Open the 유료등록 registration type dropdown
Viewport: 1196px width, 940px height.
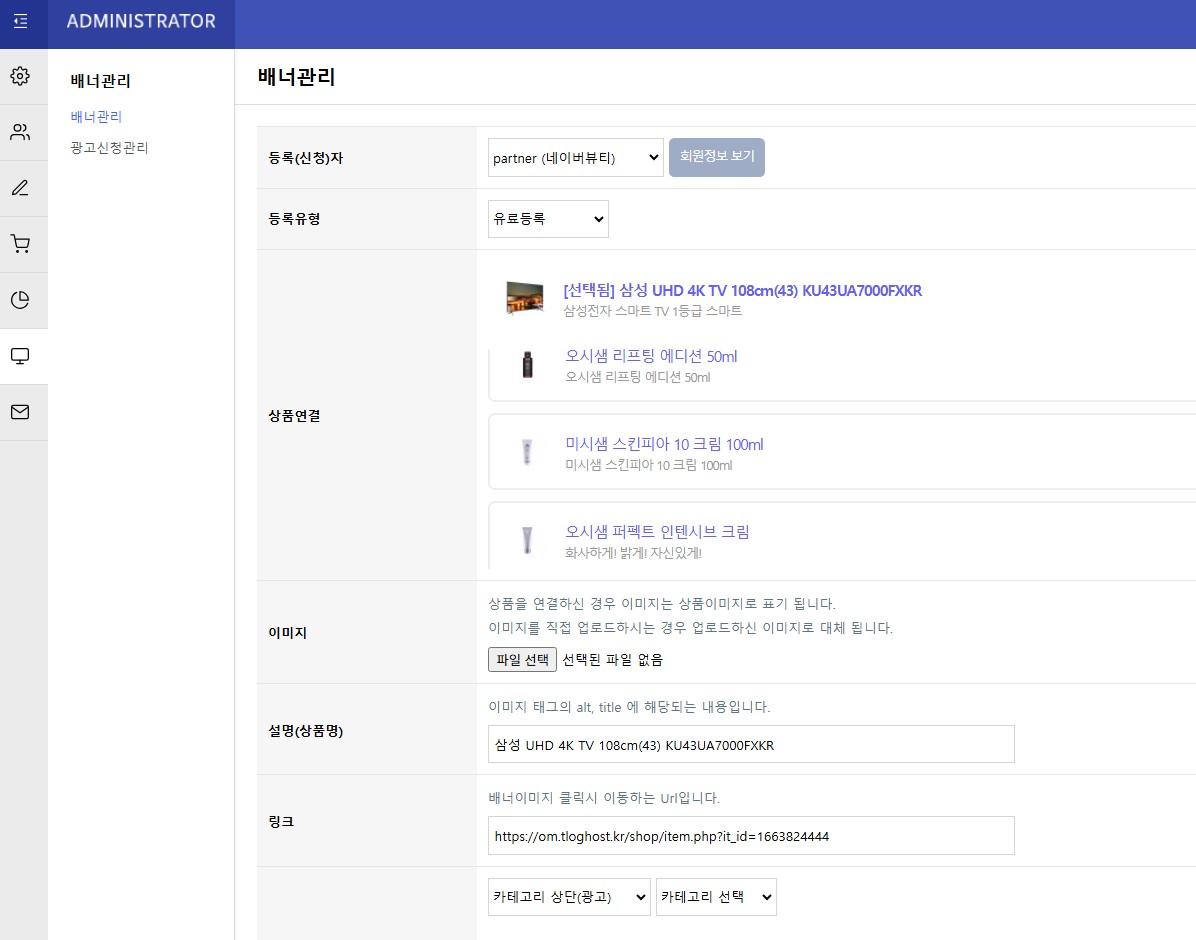(548, 219)
